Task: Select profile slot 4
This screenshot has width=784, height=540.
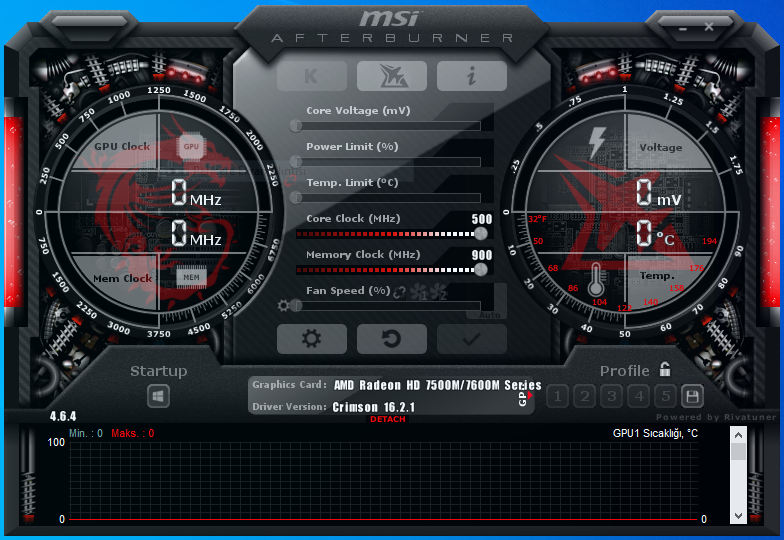Action: pos(638,396)
